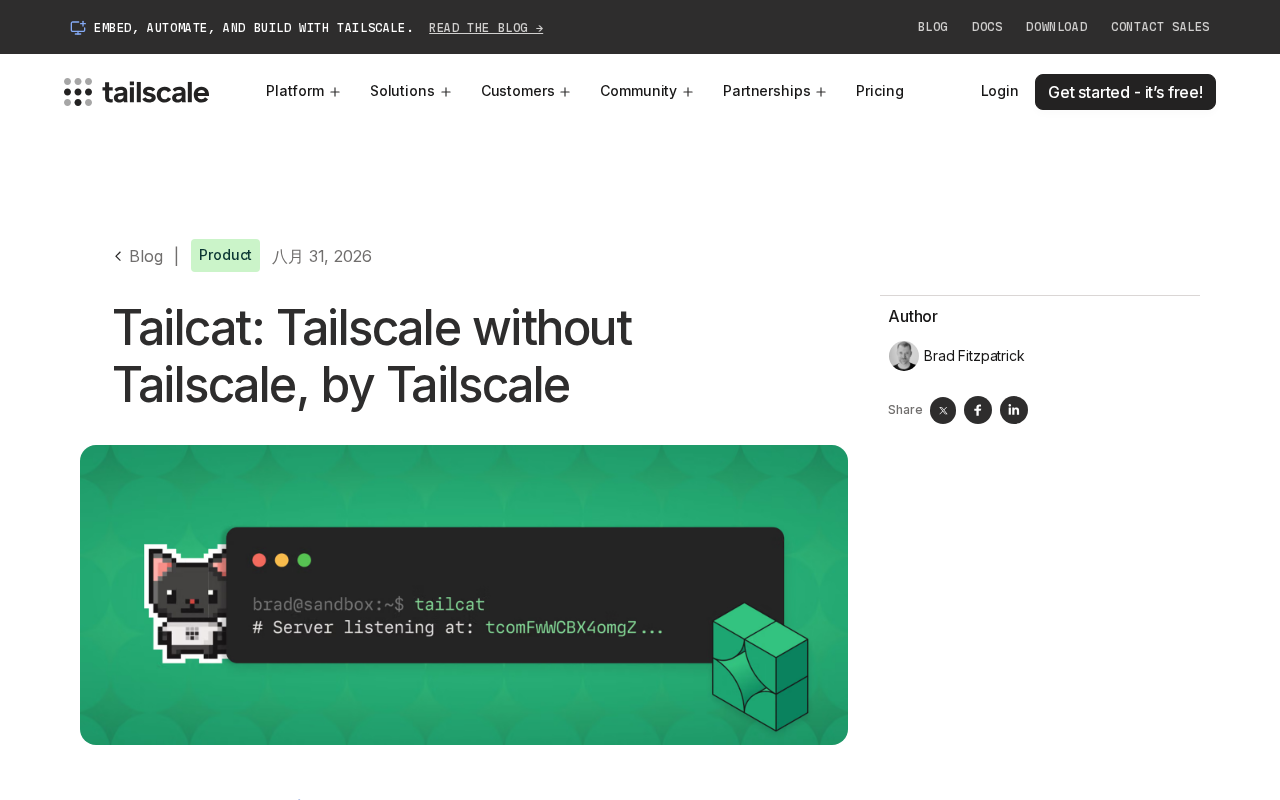Open Blog in top bar
The width and height of the screenshot is (1280, 800).
click(933, 27)
